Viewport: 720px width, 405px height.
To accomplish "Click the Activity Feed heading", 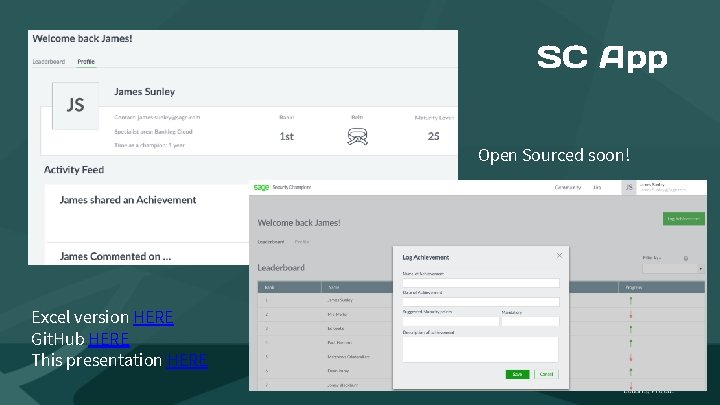I will pos(74,170).
